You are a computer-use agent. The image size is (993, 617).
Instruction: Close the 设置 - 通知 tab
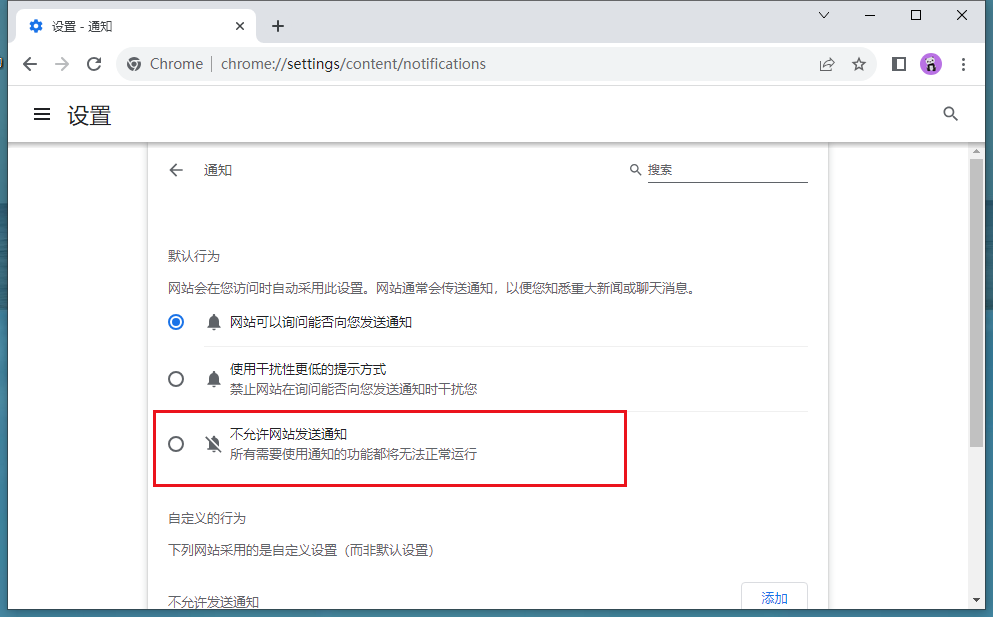point(239,26)
